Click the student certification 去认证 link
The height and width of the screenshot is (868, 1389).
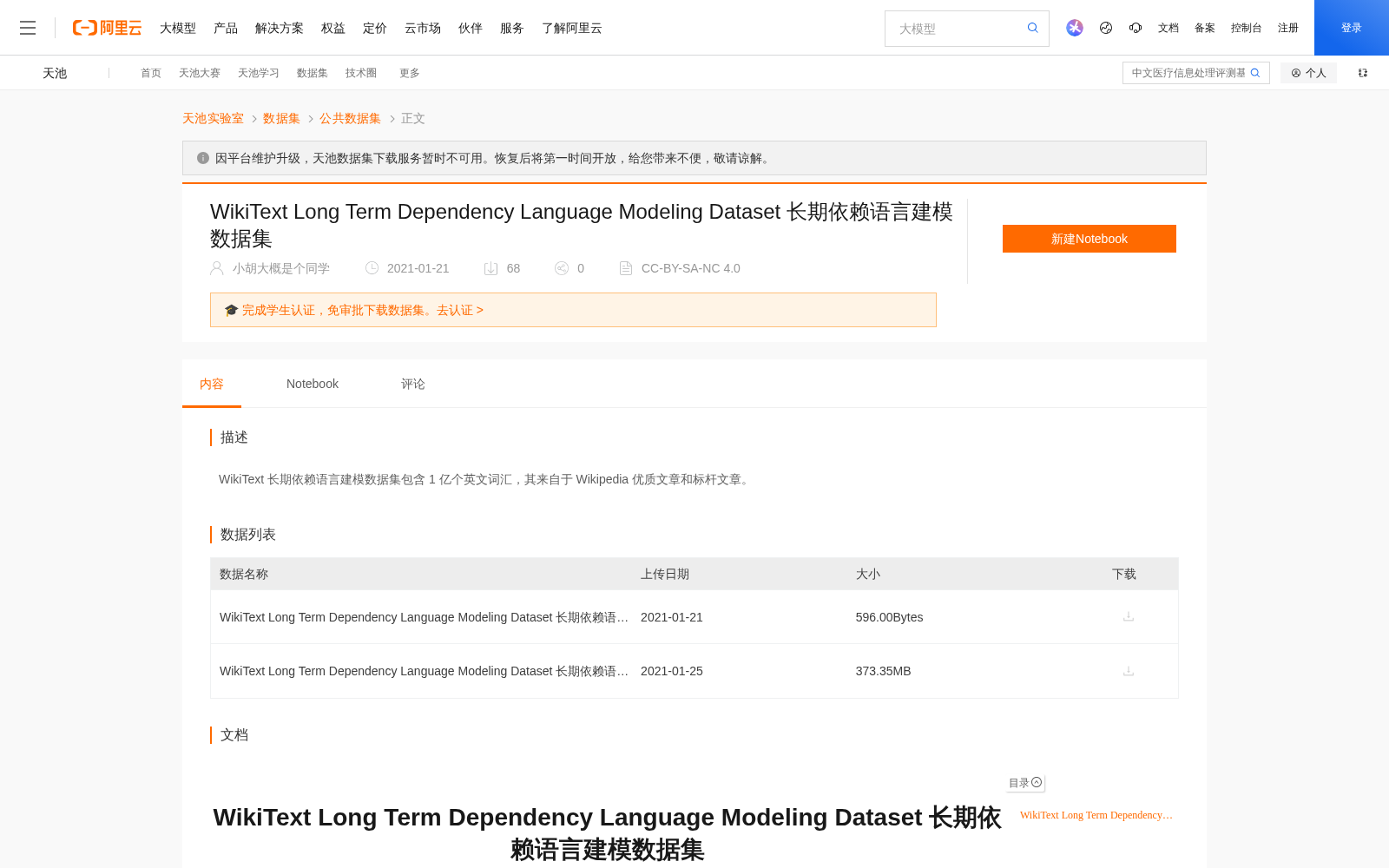click(460, 310)
